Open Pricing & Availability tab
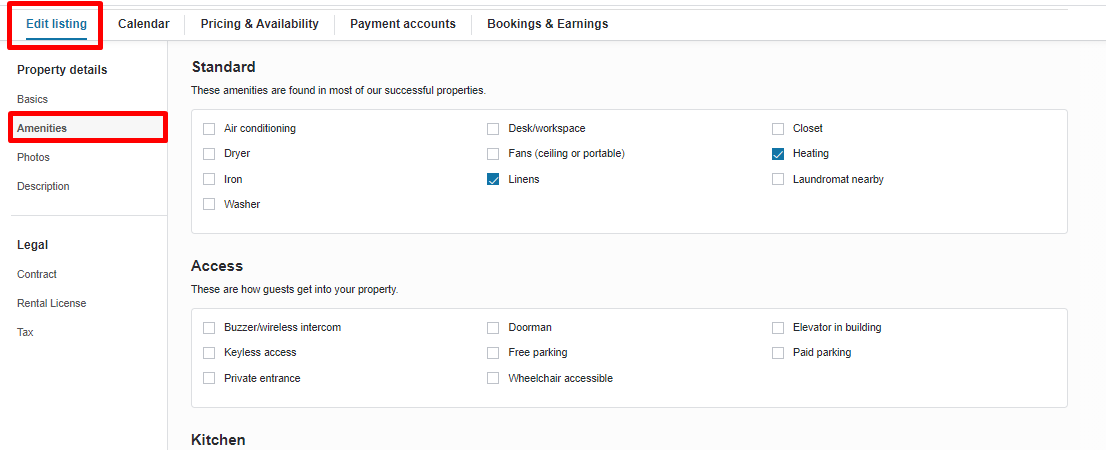This screenshot has height=450, width=1106. [x=259, y=24]
